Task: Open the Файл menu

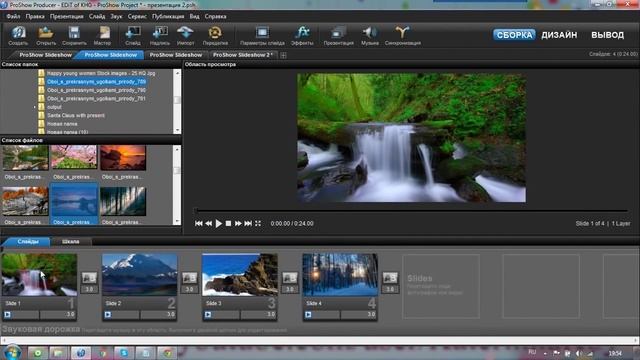Action: (x=13, y=17)
